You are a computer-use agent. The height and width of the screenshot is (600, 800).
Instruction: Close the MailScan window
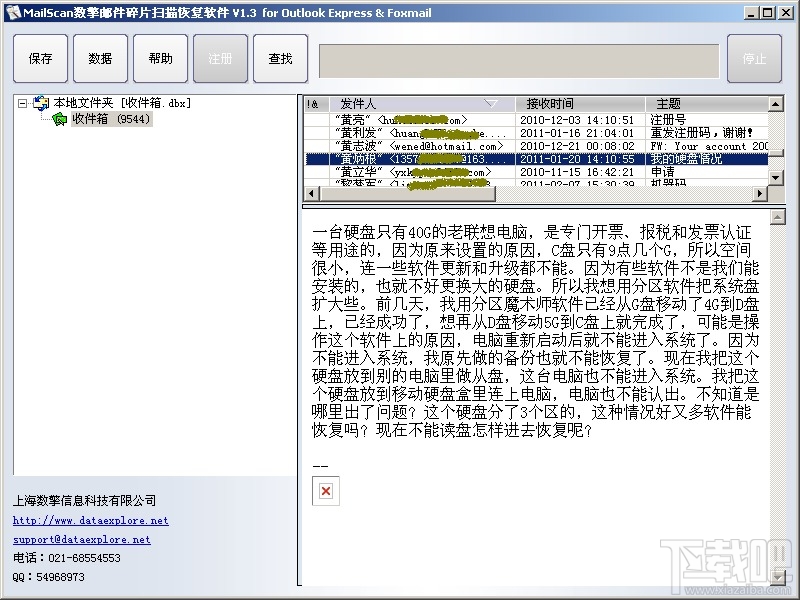pyautogui.click(x=786, y=13)
